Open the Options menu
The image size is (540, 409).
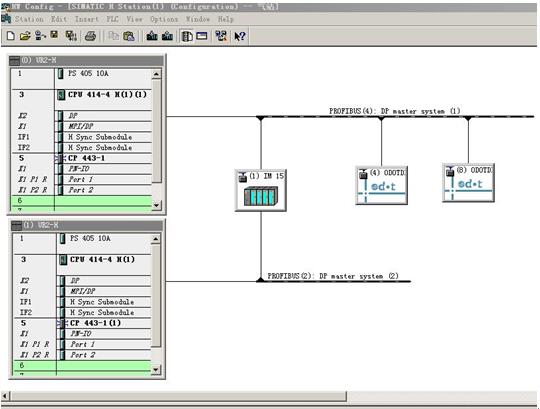(x=164, y=19)
